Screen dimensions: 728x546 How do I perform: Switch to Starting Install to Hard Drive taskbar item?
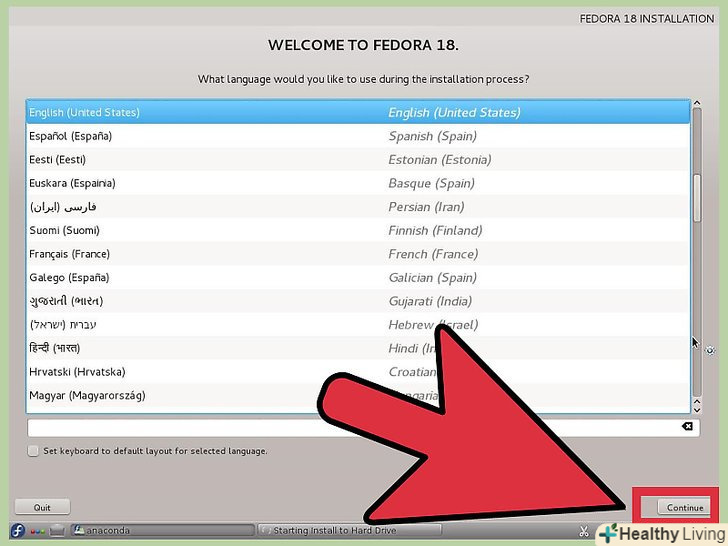click(350, 530)
